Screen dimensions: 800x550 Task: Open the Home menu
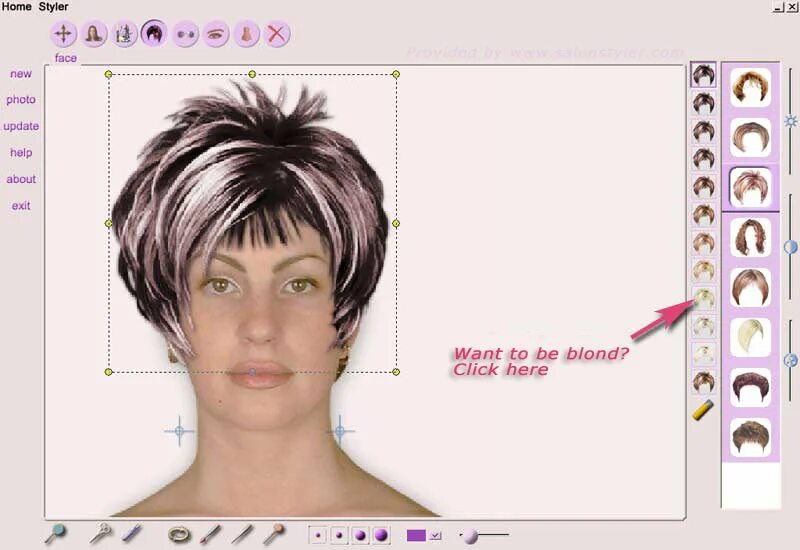coord(16,7)
